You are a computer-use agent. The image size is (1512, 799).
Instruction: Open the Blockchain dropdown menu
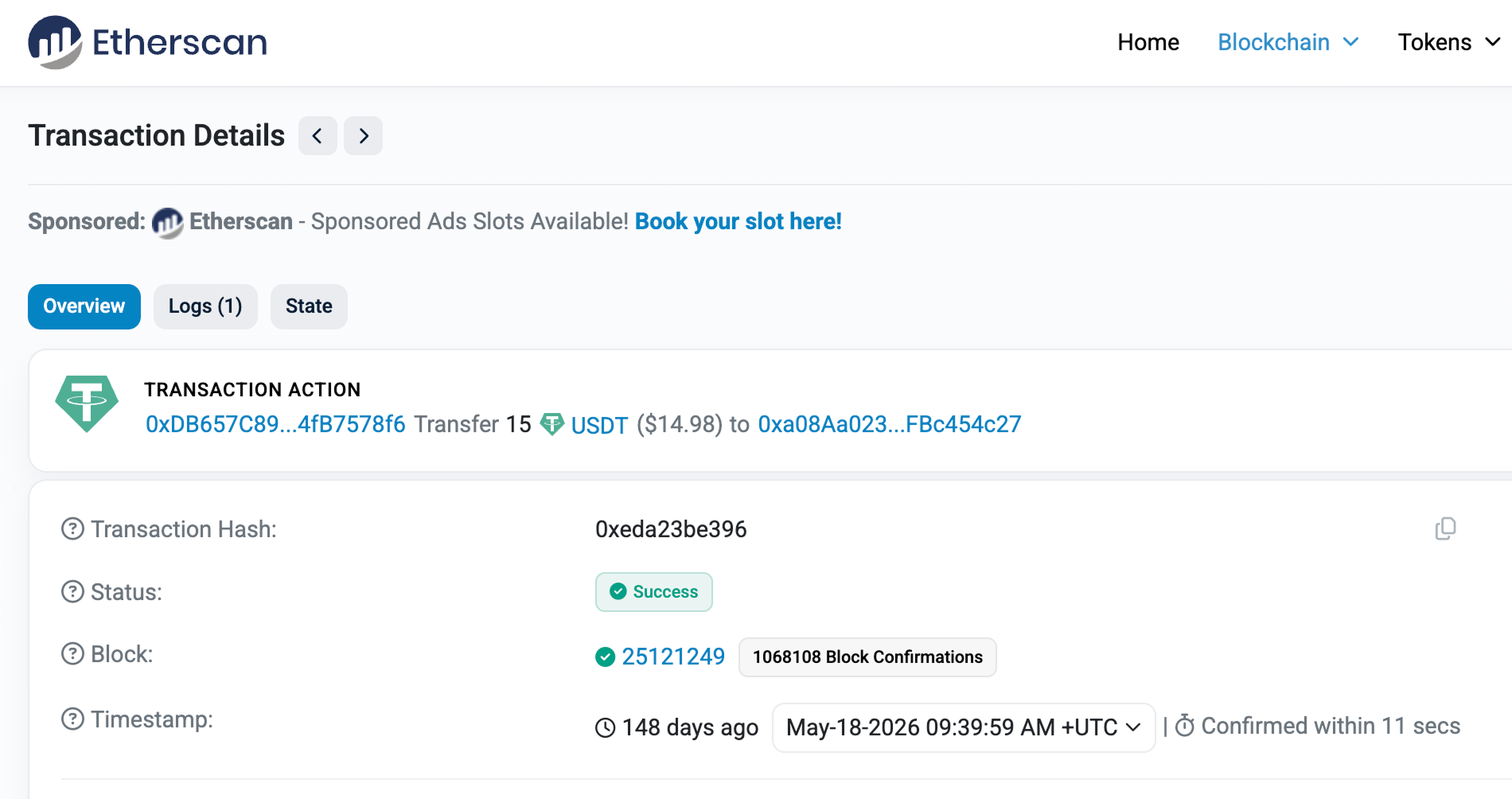tap(1288, 42)
